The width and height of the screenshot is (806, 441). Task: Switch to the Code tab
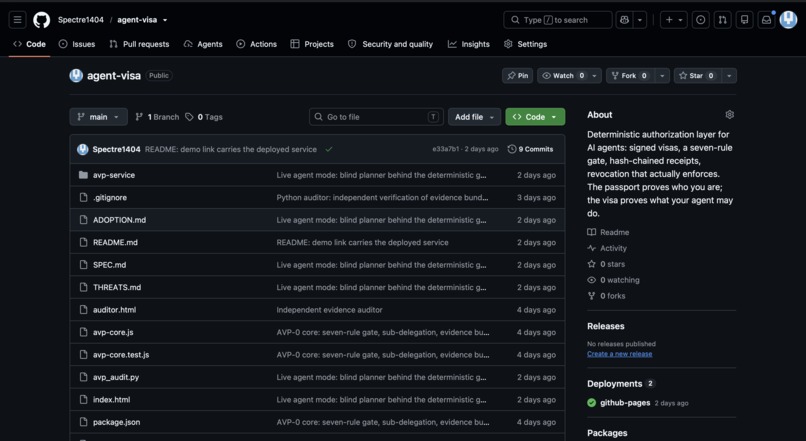point(30,44)
